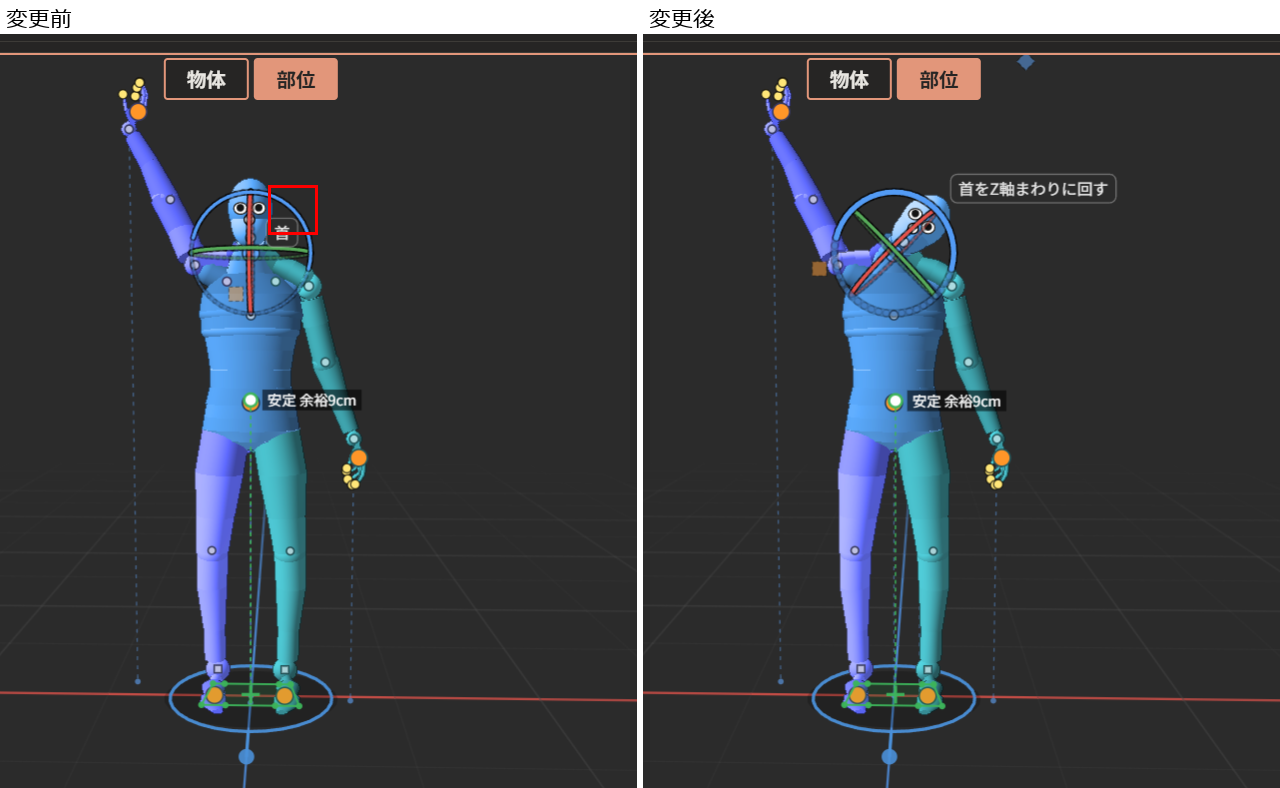The image size is (1280, 788).
Task: Grab the lowered hand's orange handle in 変更前
Action: coord(358,458)
